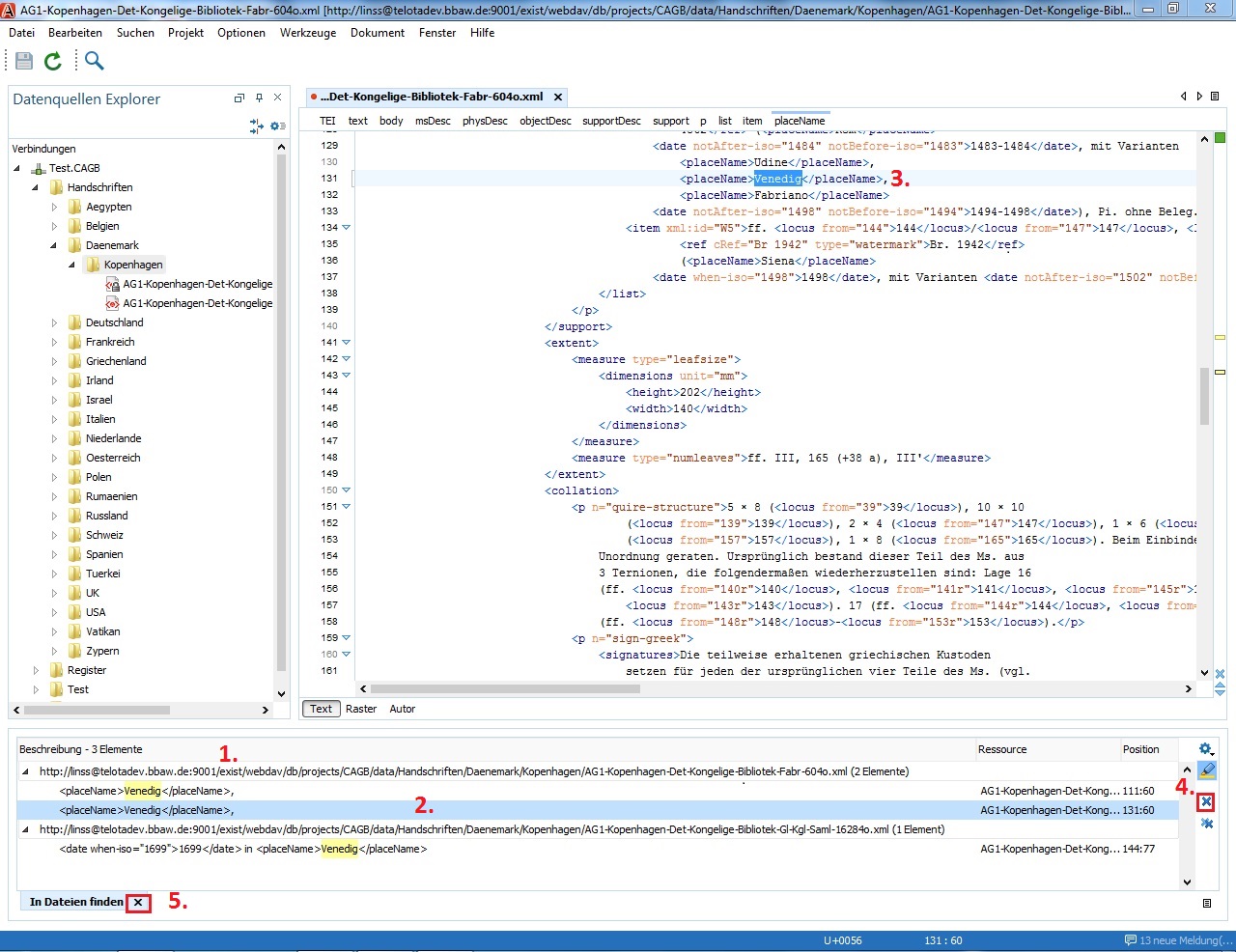Switch editor to Raster mode

coord(361,709)
